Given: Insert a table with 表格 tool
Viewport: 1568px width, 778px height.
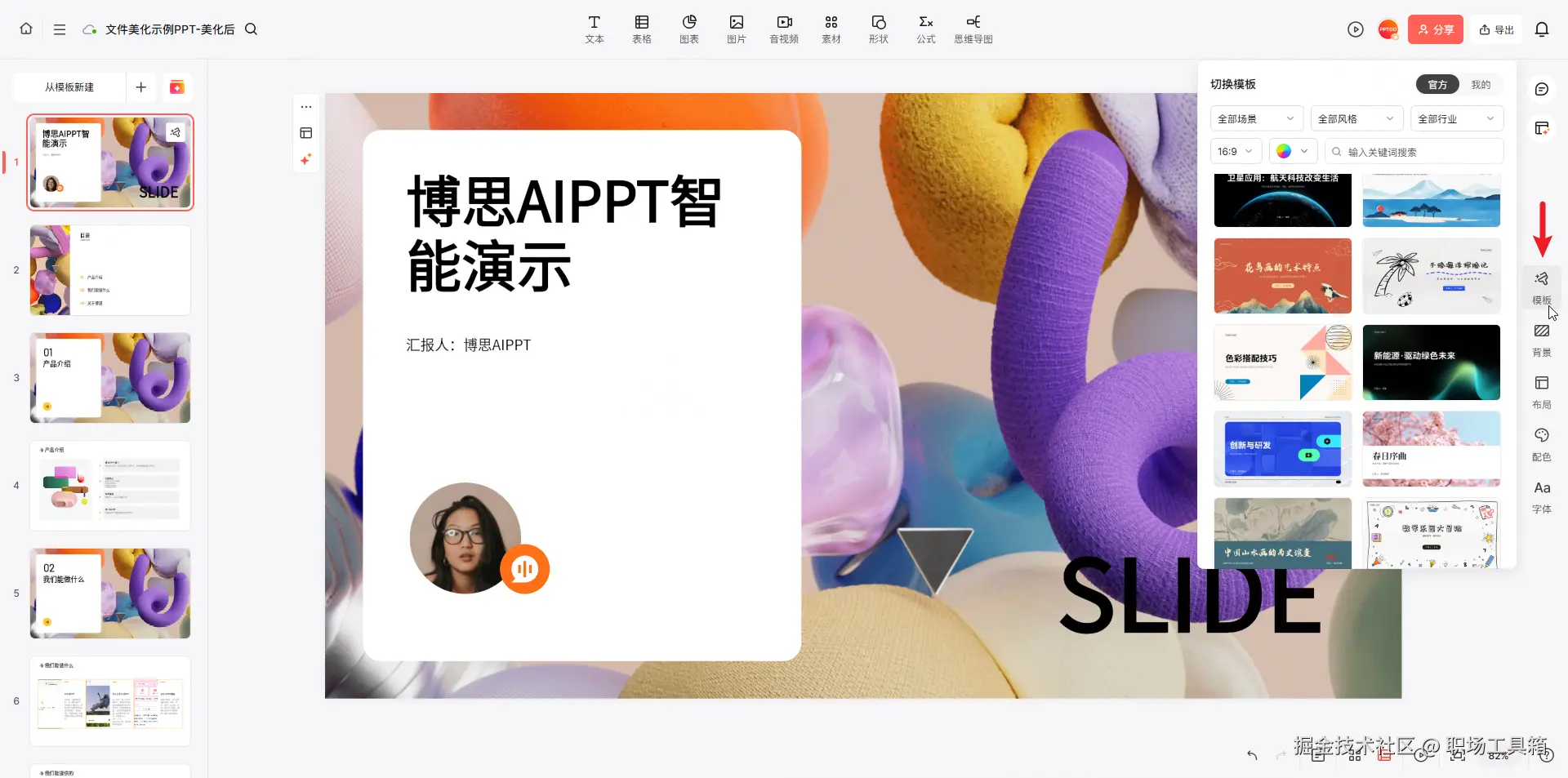Looking at the screenshot, I should pos(642,29).
